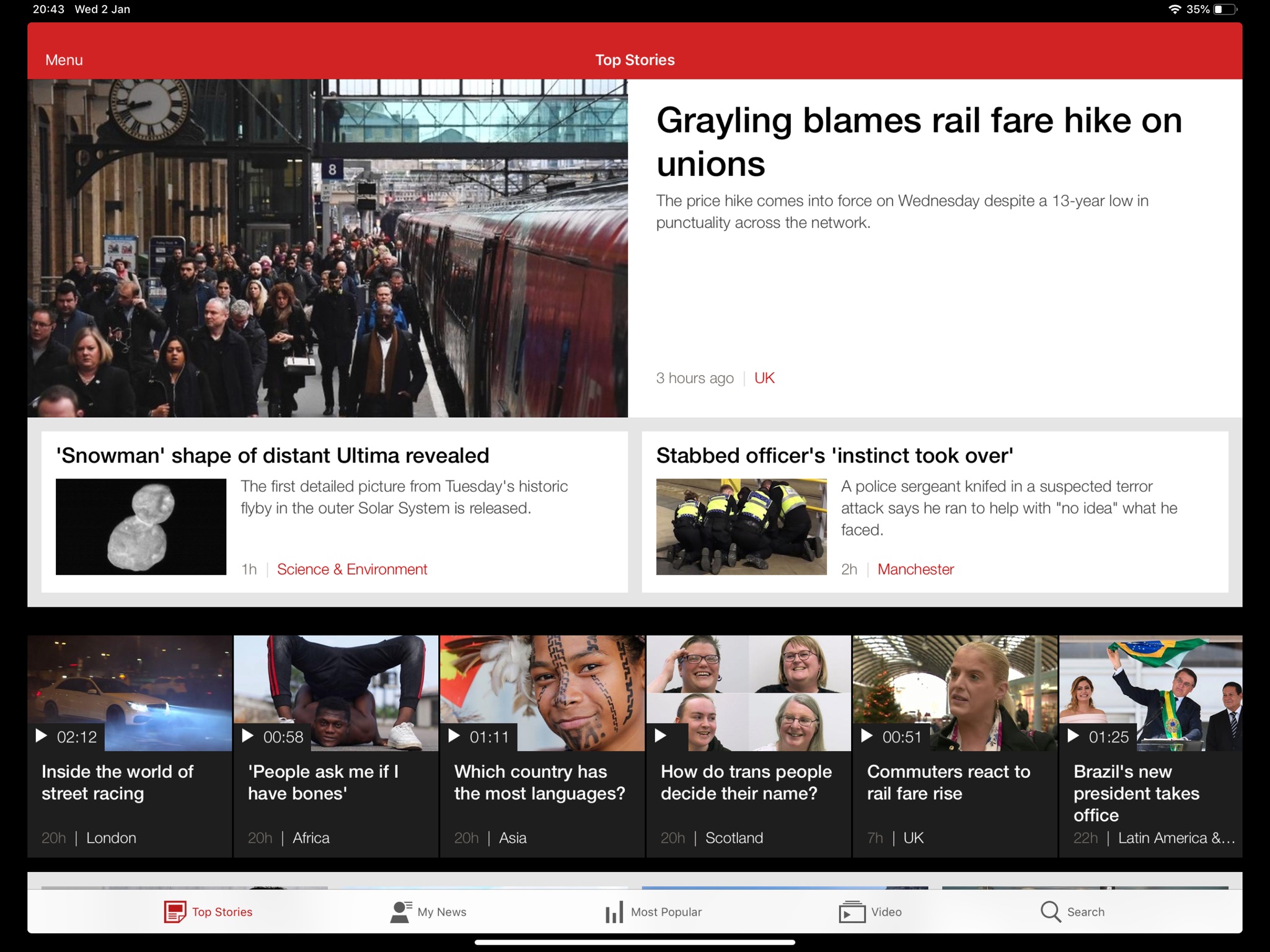Open 'Inside the world of street racing' title
Image resolution: width=1270 pixels, height=952 pixels.
(x=118, y=782)
